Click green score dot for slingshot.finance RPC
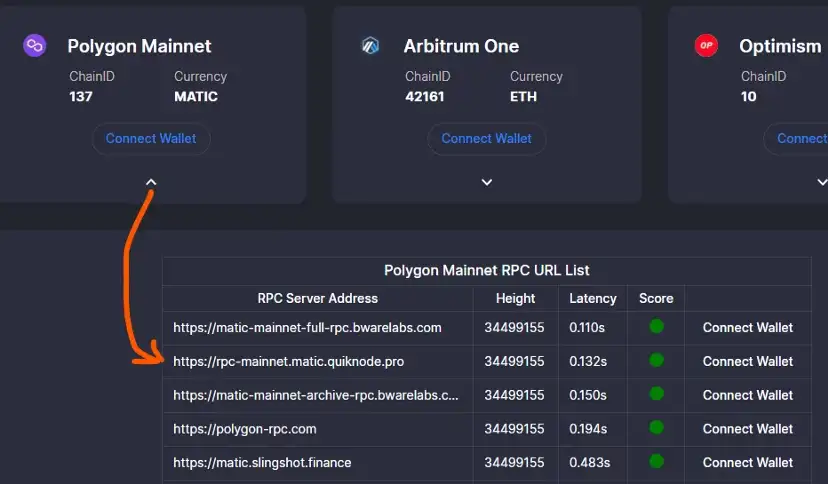Viewport: 828px width, 484px height. click(656, 462)
